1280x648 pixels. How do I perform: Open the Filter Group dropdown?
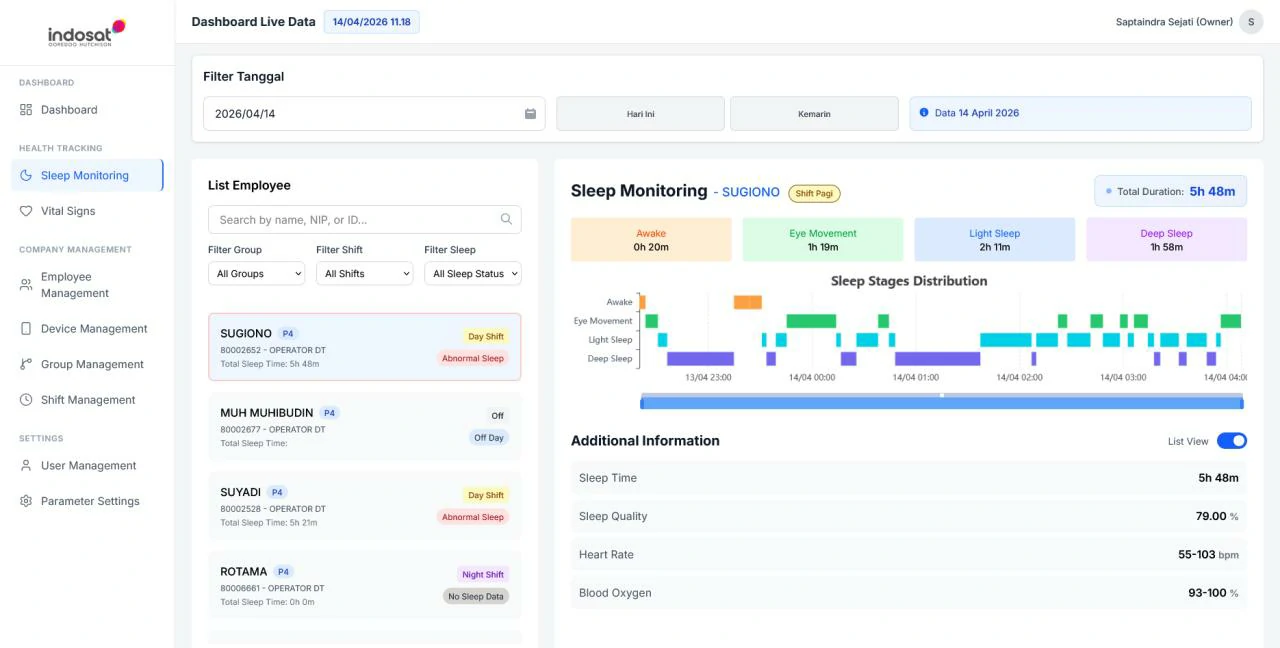[x=256, y=274]
